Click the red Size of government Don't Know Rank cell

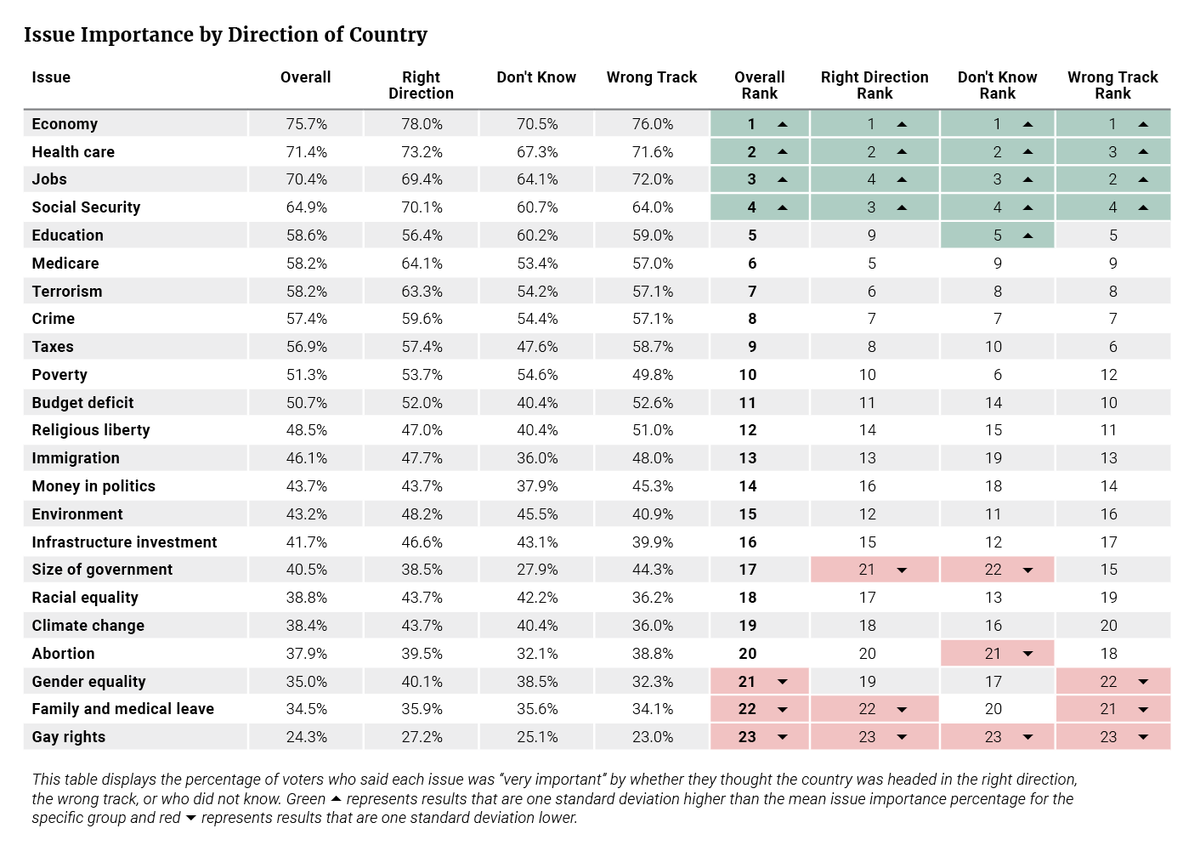tap(997, 570)
